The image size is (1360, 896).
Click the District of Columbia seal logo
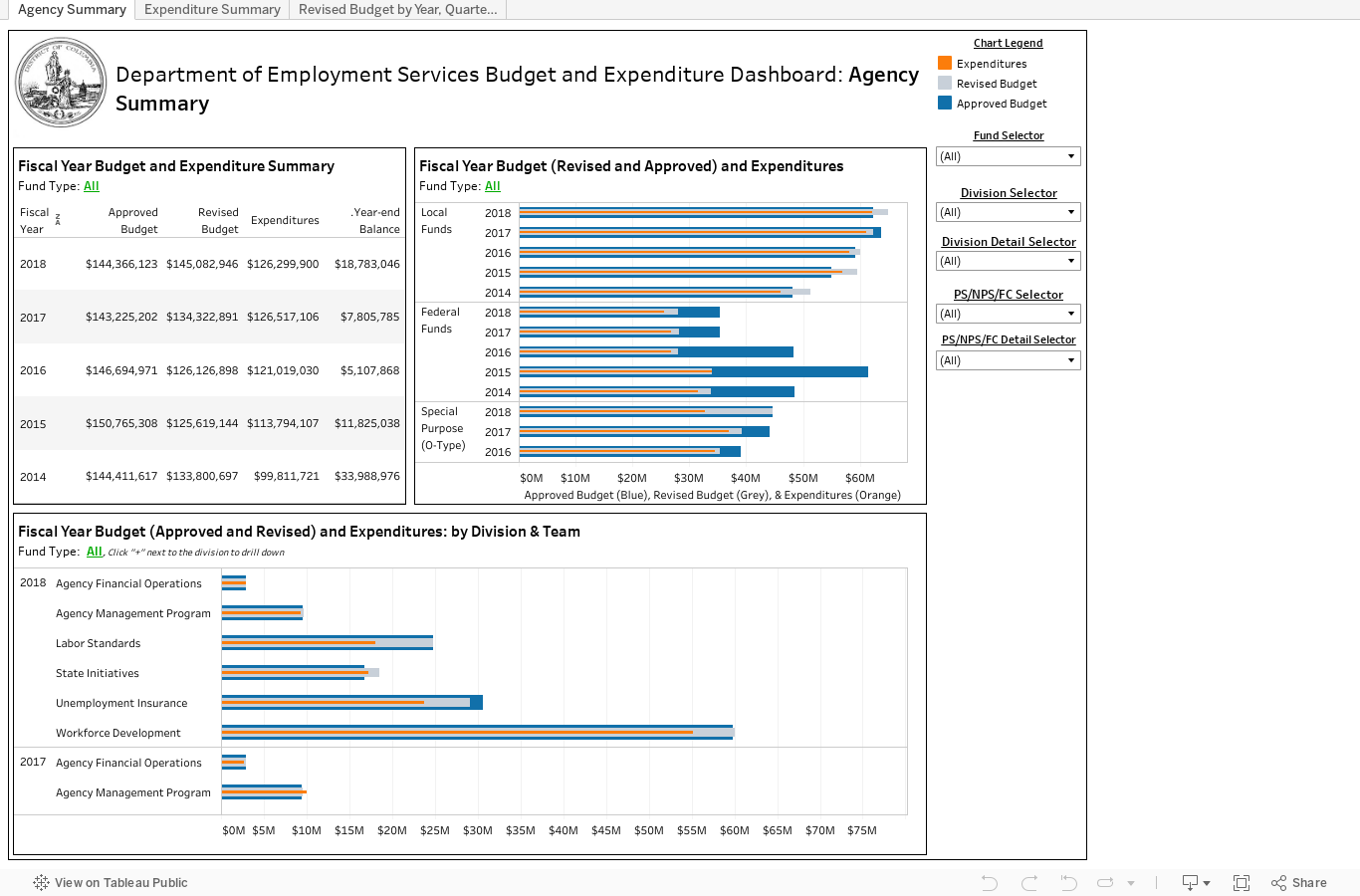[x=61, y=83]
